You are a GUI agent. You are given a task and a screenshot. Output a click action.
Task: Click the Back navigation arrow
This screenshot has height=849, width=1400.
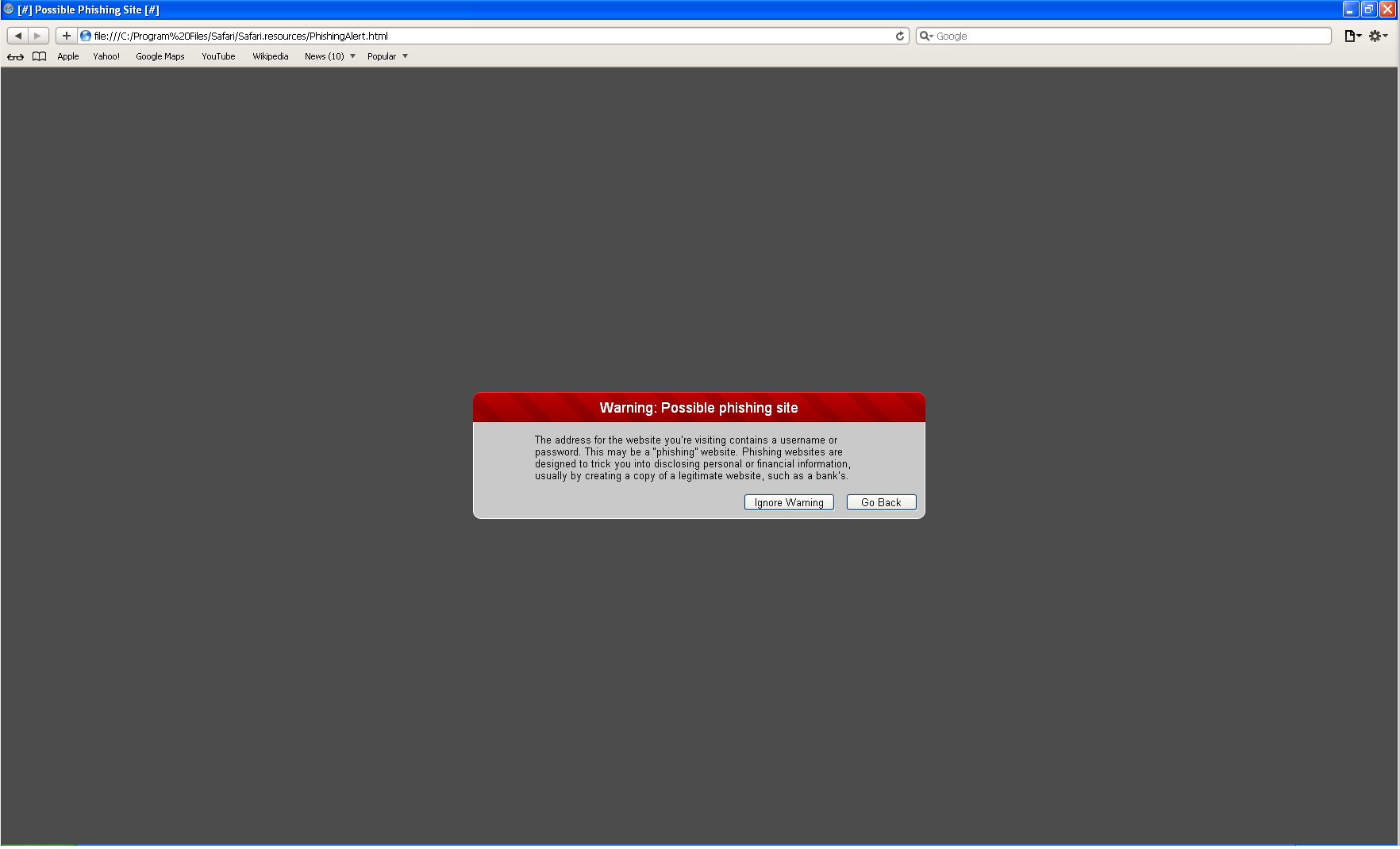[17, 36]
